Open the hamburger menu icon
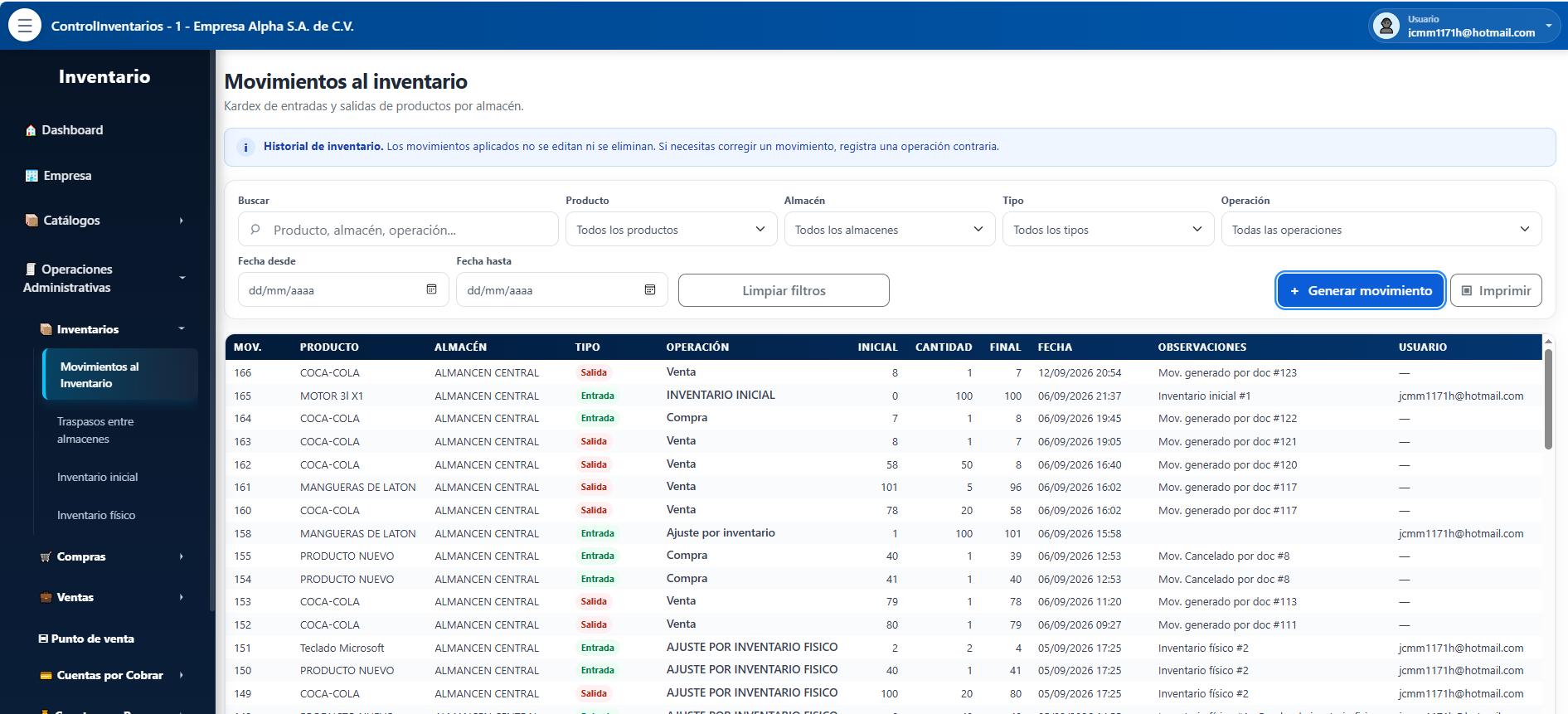Image resolution: width=1568 pixels, height=714 pixels. pos(25,26)
